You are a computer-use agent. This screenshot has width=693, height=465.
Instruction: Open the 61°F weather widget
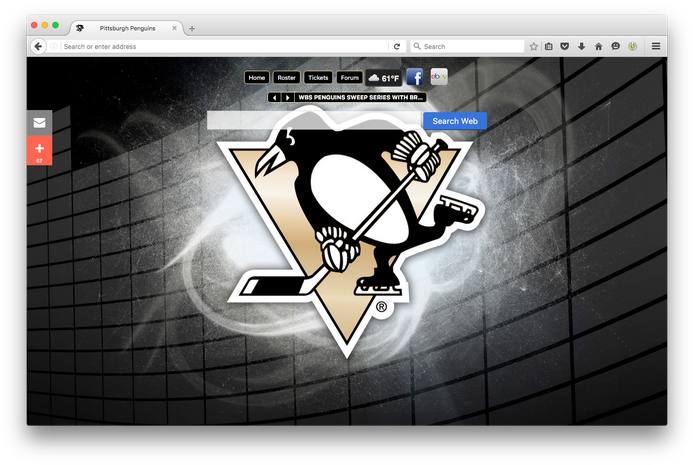click(x=384, y=78)
